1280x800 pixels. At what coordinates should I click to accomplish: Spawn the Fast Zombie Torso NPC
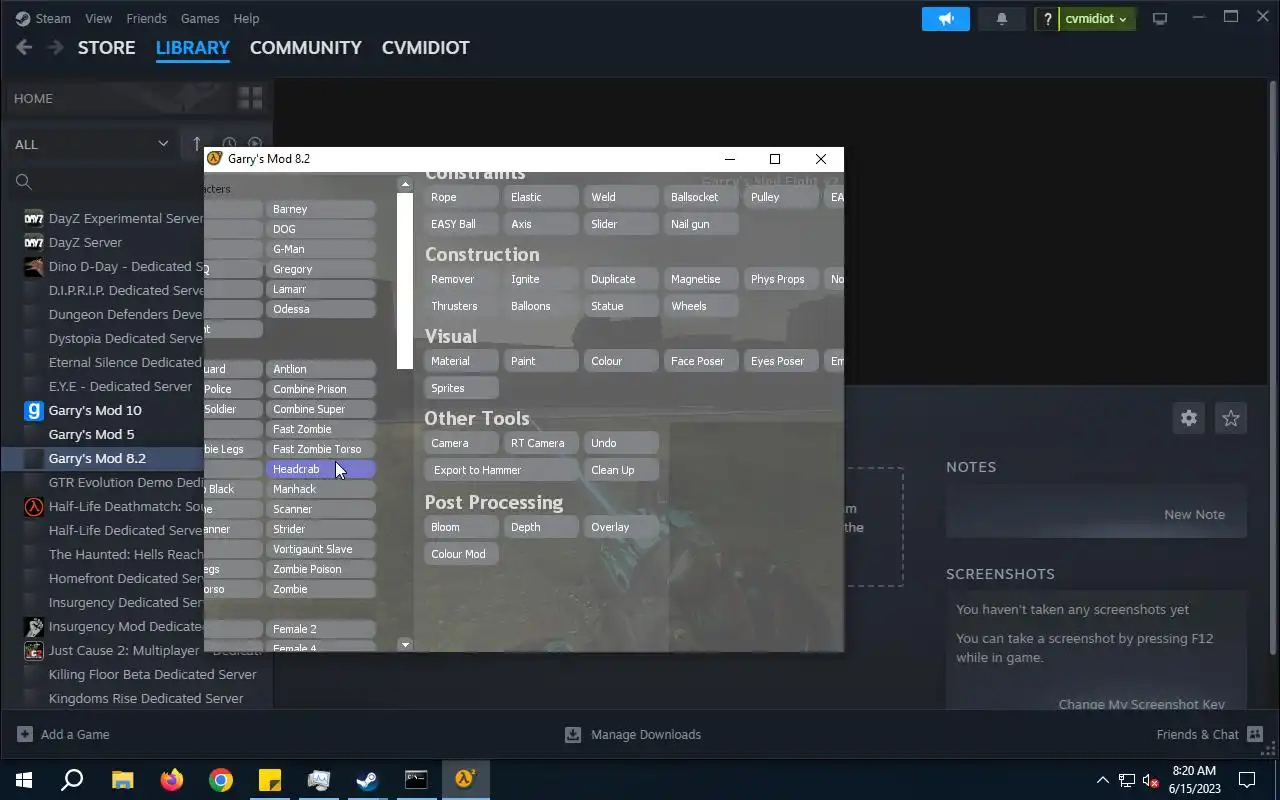point(320,449)
